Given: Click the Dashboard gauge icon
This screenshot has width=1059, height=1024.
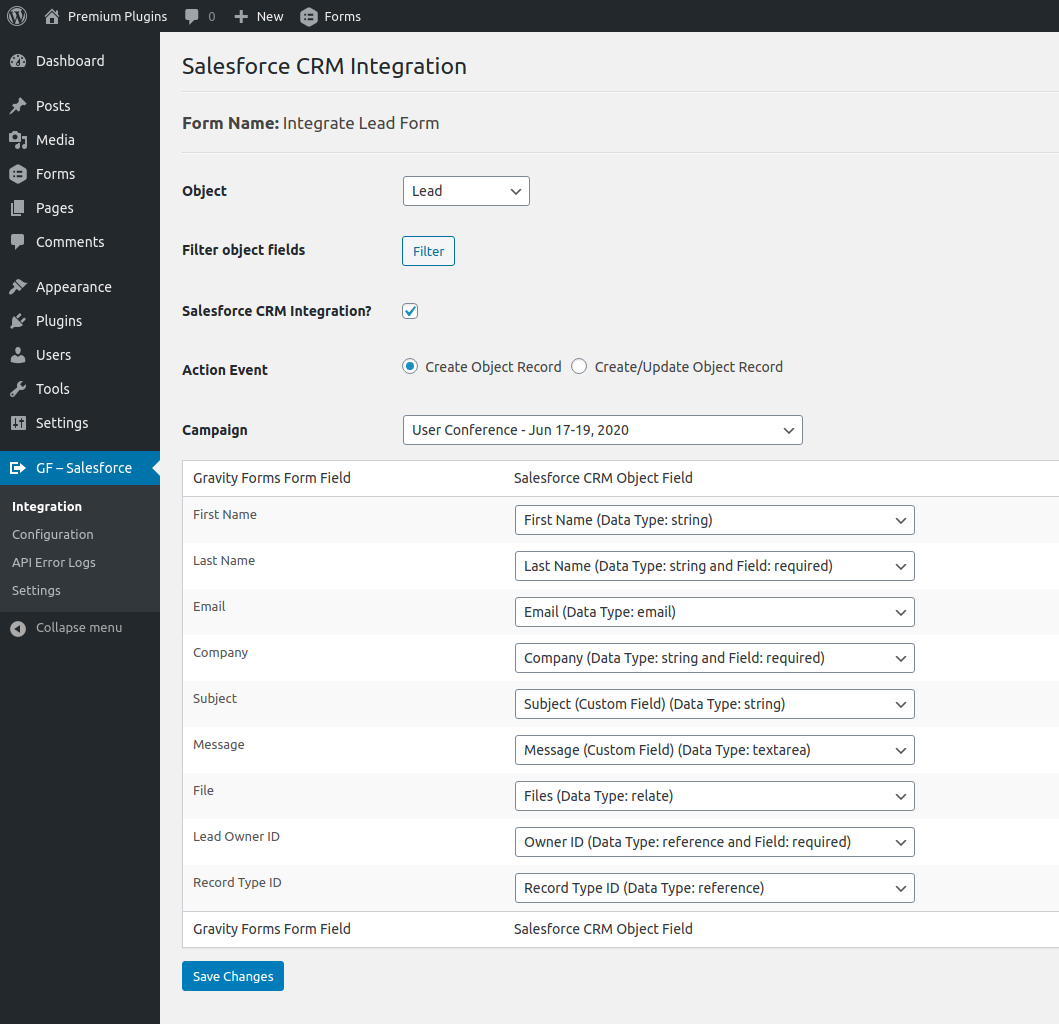Looking at the screenshot, I should [x=18, y=61].
